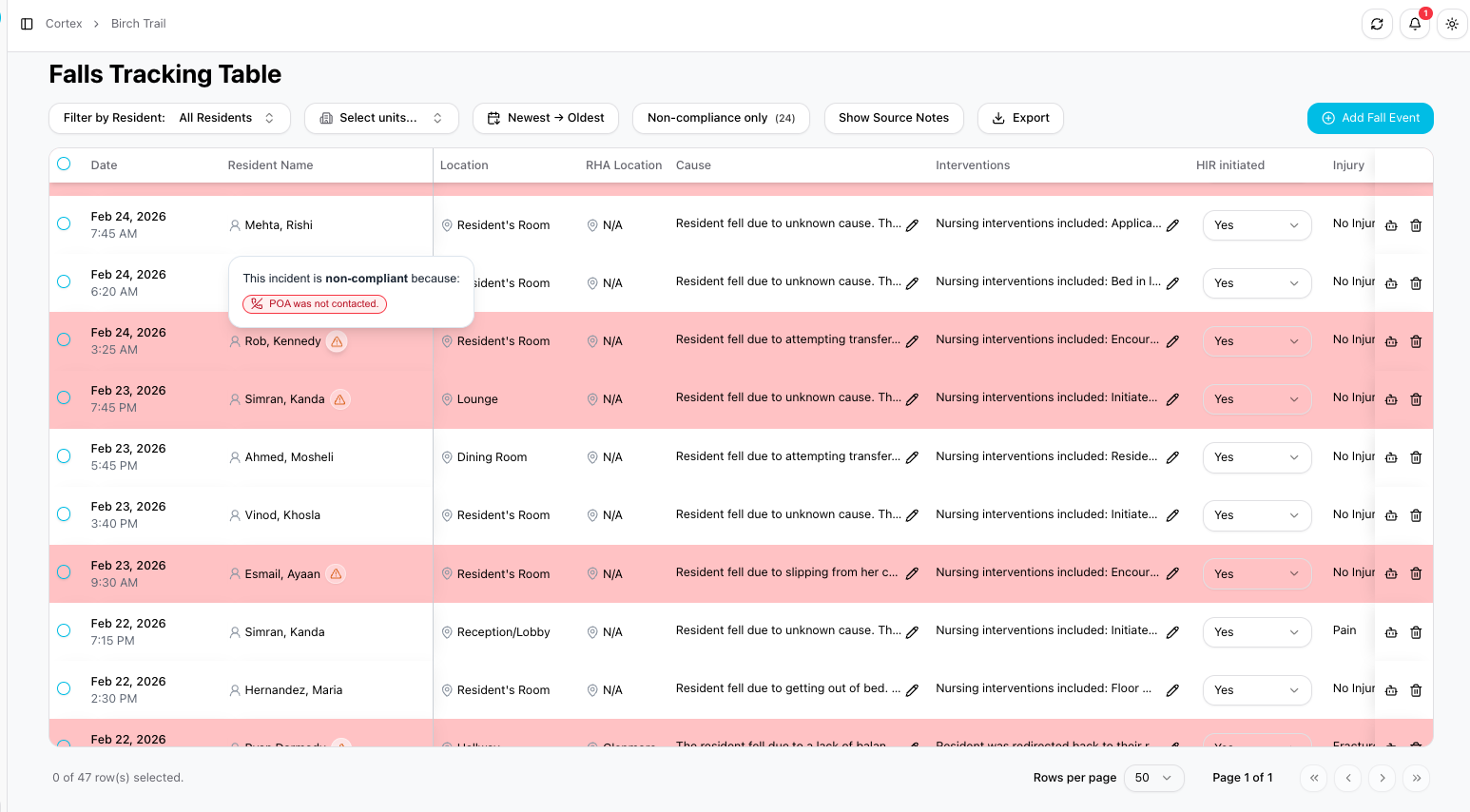Select the Mehta, Rishi row checkbox
Screen dimensions: 1470x812
(64, 223)
